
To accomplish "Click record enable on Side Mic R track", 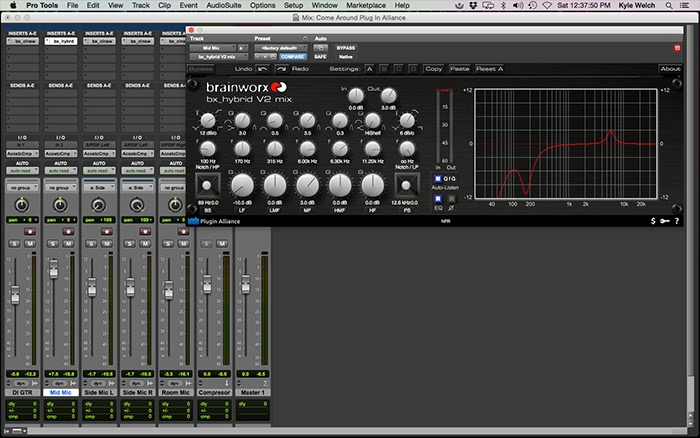I will click(145, 231).
